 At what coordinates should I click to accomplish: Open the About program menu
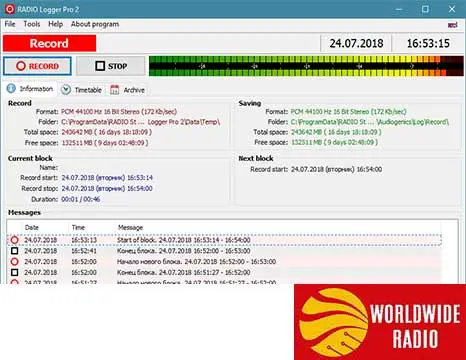click(95, 24)
